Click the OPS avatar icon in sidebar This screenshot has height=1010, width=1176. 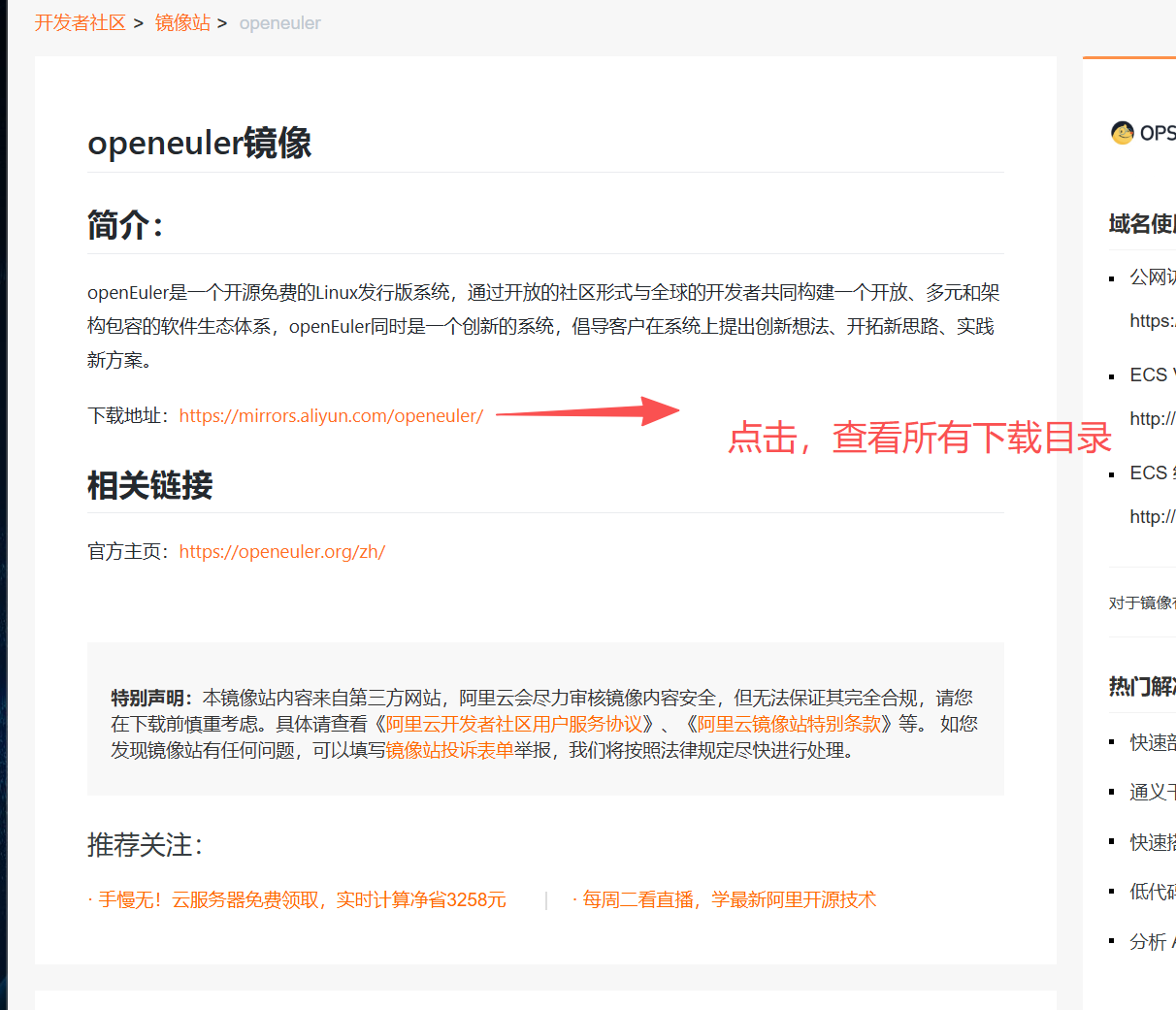pos(1123,133)
